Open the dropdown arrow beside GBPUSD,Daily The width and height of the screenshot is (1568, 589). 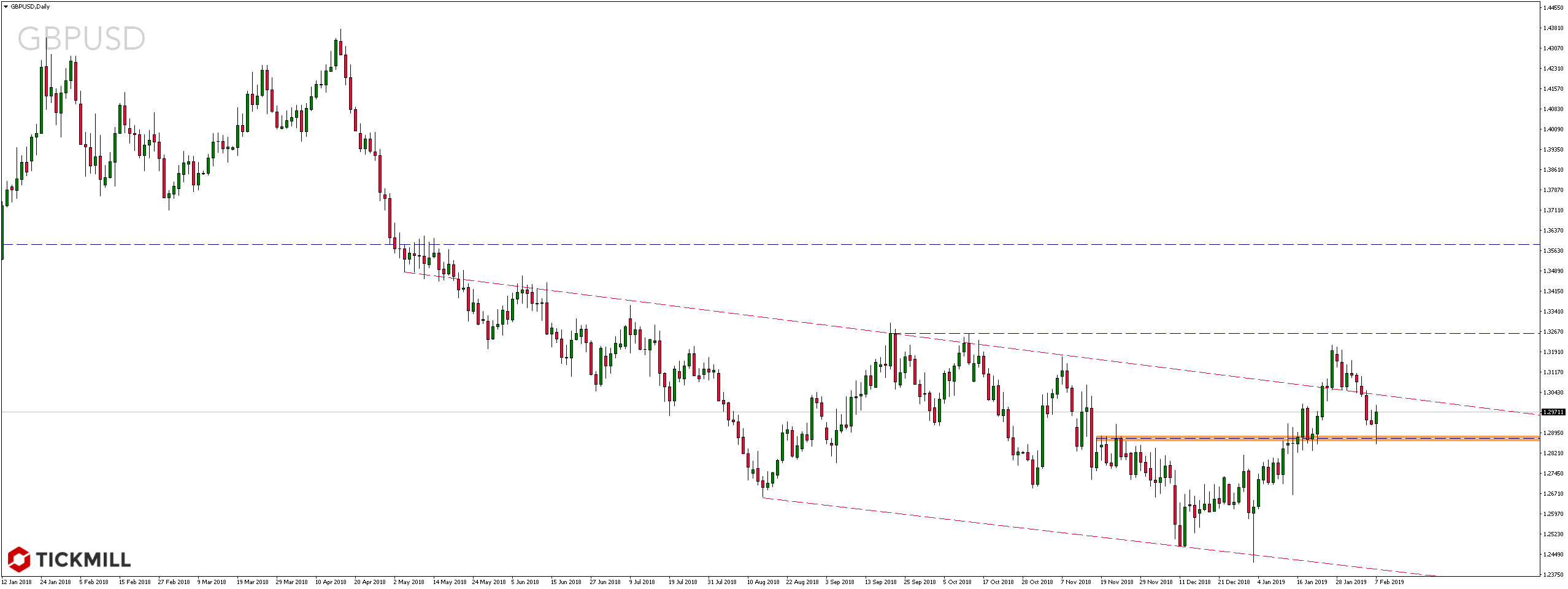[6, 7]
